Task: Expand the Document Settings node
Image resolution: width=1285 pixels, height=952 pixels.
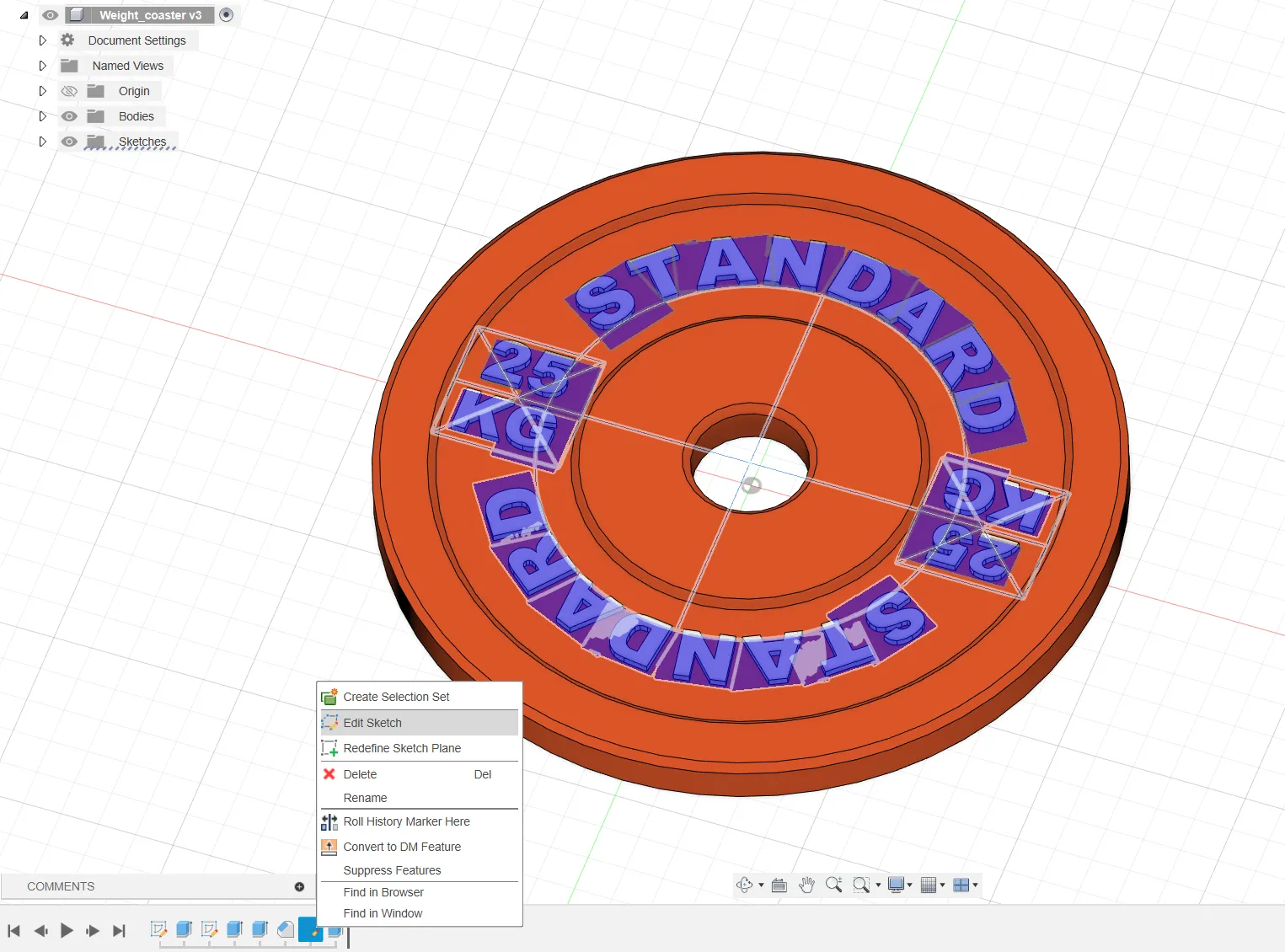Action: click(42, 40)
